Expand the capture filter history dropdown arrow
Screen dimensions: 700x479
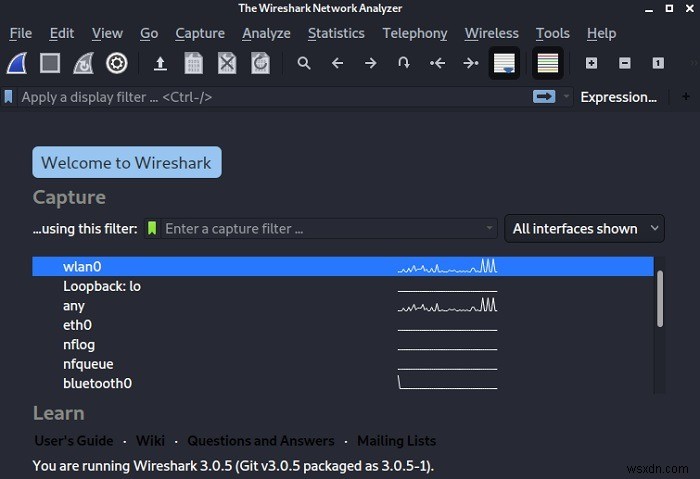[489, 228]
